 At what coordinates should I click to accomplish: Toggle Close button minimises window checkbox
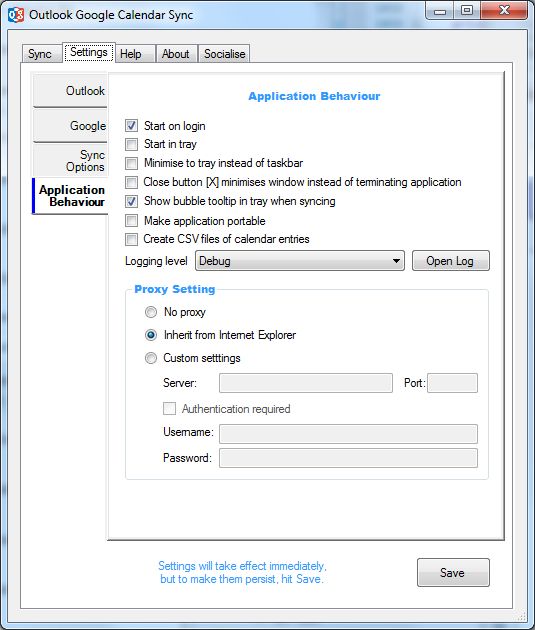click(x=131, y=182)
